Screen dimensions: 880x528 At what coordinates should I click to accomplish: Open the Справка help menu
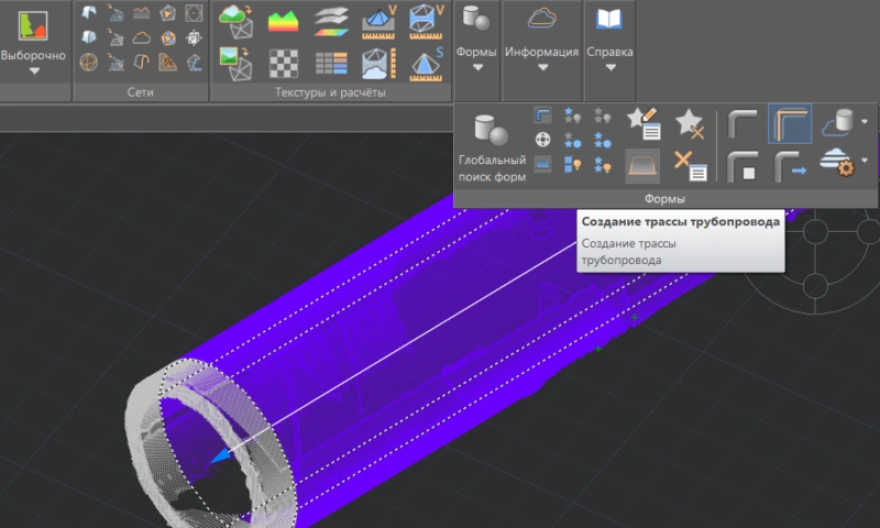[x=609, y=67]
